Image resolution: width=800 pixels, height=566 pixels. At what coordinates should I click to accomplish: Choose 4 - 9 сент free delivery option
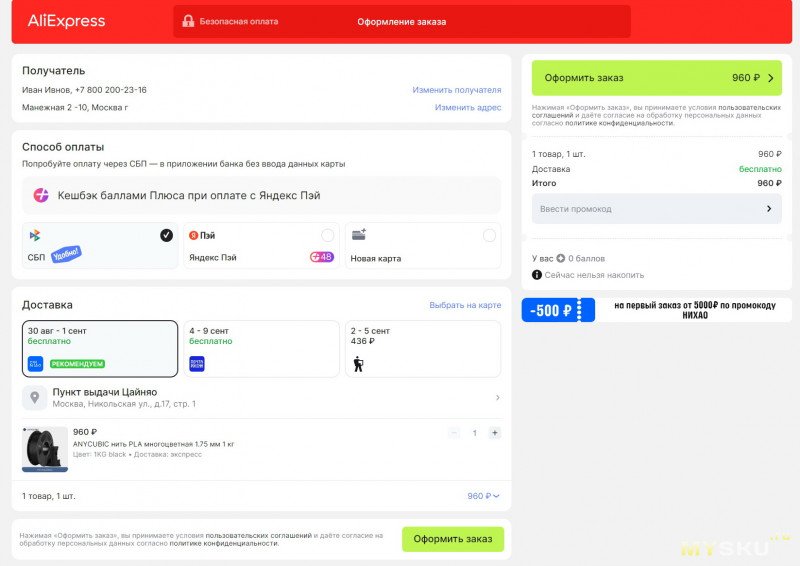[261, 349]
